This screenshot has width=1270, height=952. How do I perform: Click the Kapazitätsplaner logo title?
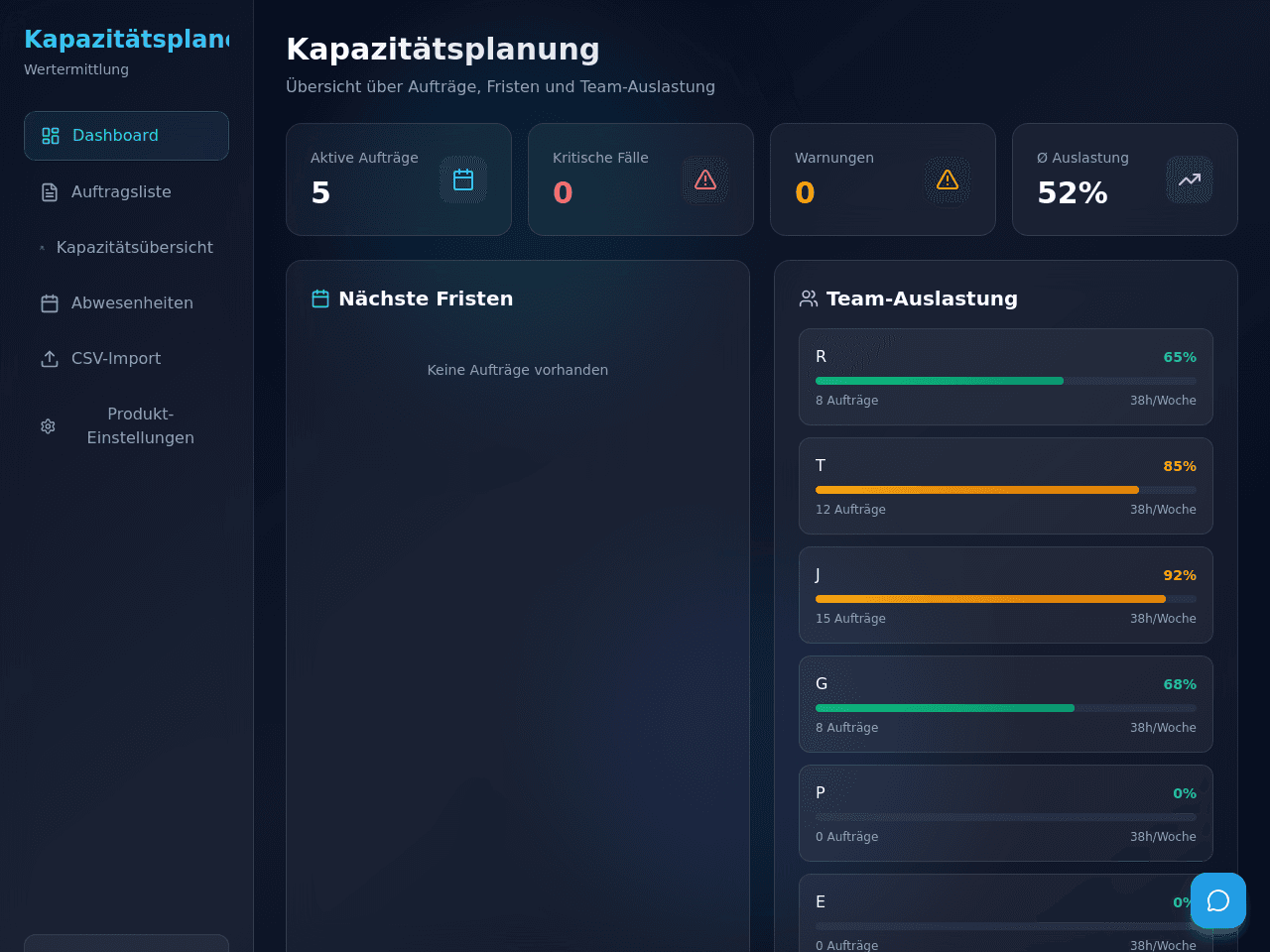[x=126, y=39]
